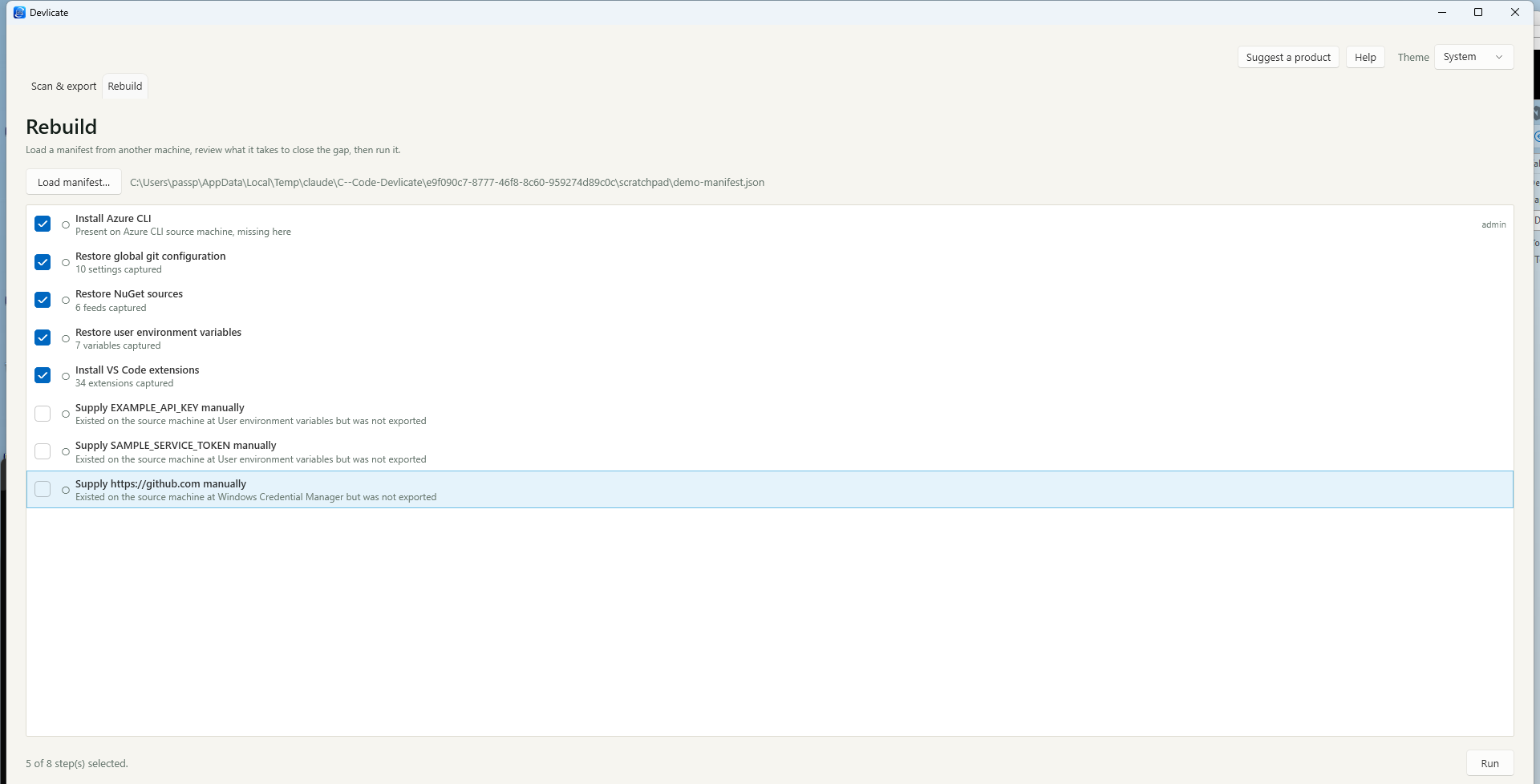Click status circle for Restore NuGet sources
Image resolution: width=1540 pixels, height=784 pixels.
pos(66,301)
